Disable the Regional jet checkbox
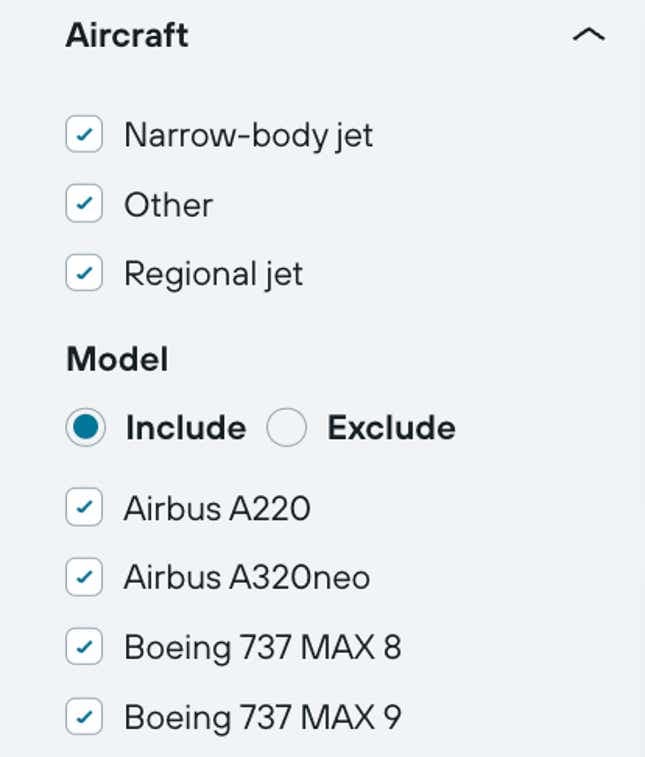 [84, 273]
